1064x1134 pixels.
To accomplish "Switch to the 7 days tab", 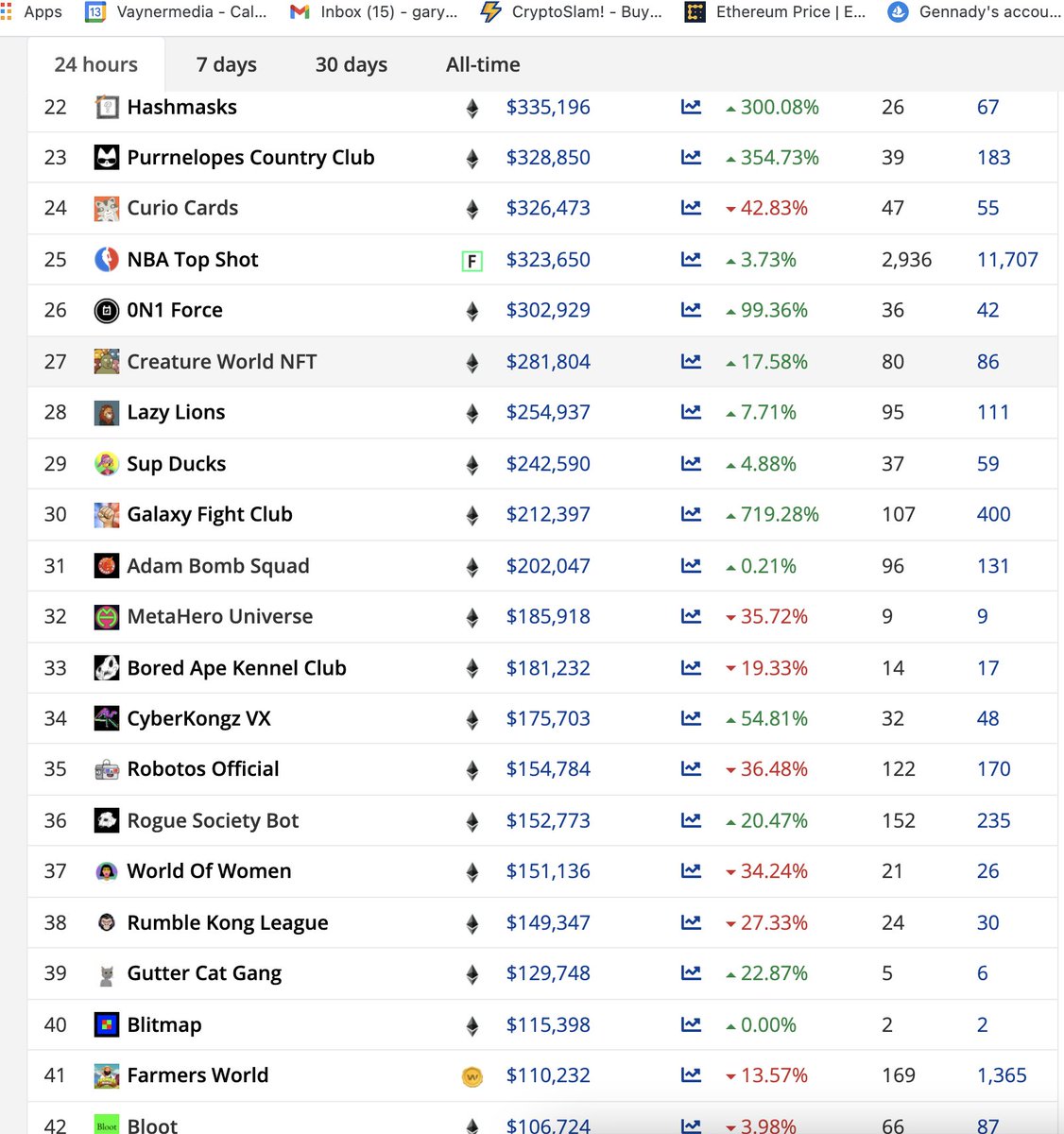I will coord(226,64).
